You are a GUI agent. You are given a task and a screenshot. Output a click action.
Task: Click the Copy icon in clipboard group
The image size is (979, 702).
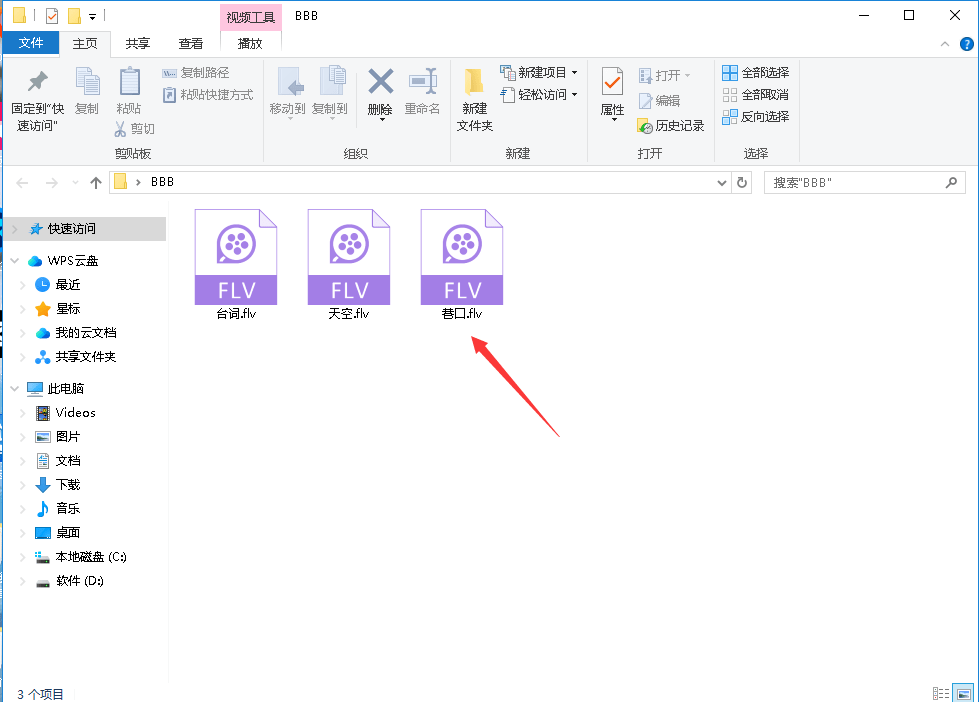coord(87,82)
